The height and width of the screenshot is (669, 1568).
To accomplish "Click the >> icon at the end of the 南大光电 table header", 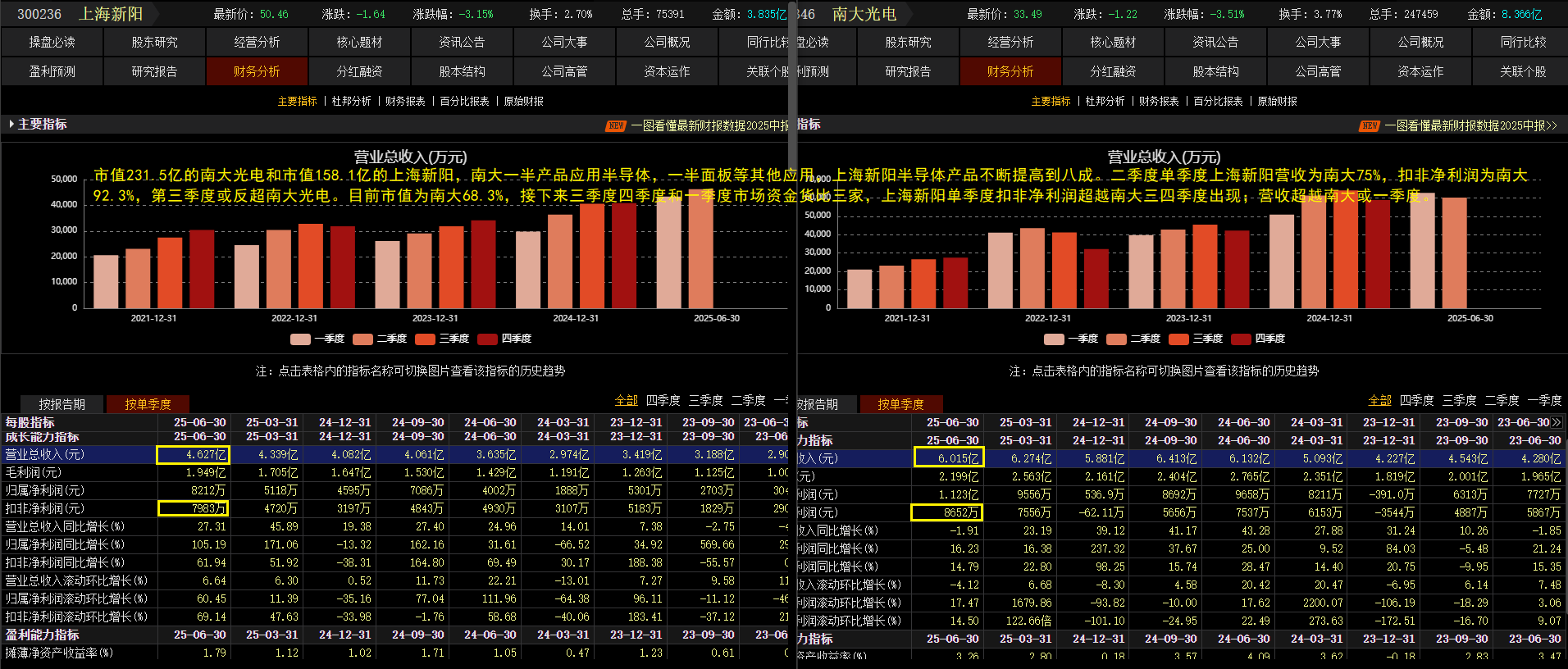I will click(x=1557, y=422).
